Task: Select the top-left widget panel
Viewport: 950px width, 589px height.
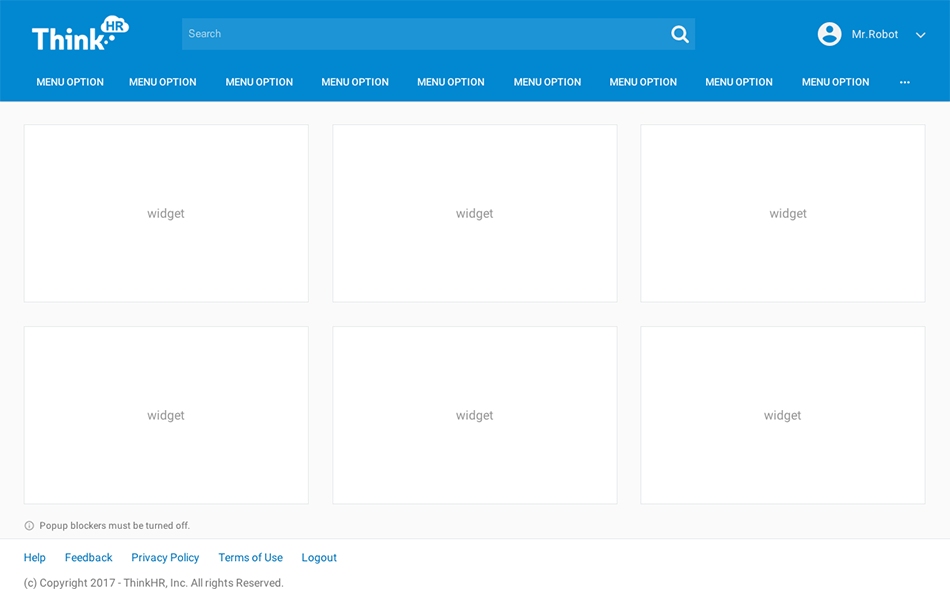Action: tap(166, 213)
